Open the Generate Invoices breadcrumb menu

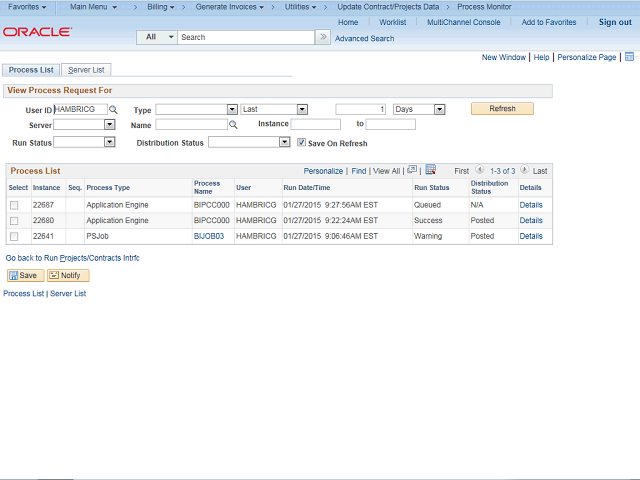(229, 7)
